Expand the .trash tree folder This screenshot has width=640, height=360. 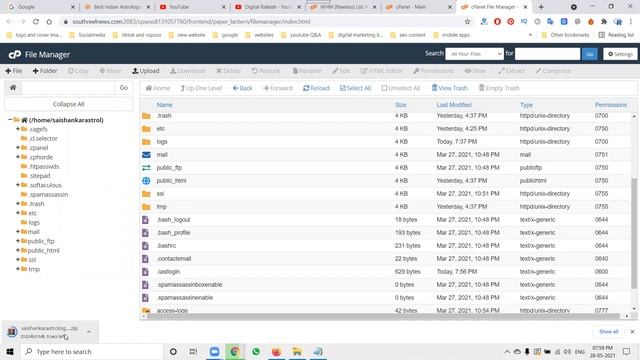18,203
